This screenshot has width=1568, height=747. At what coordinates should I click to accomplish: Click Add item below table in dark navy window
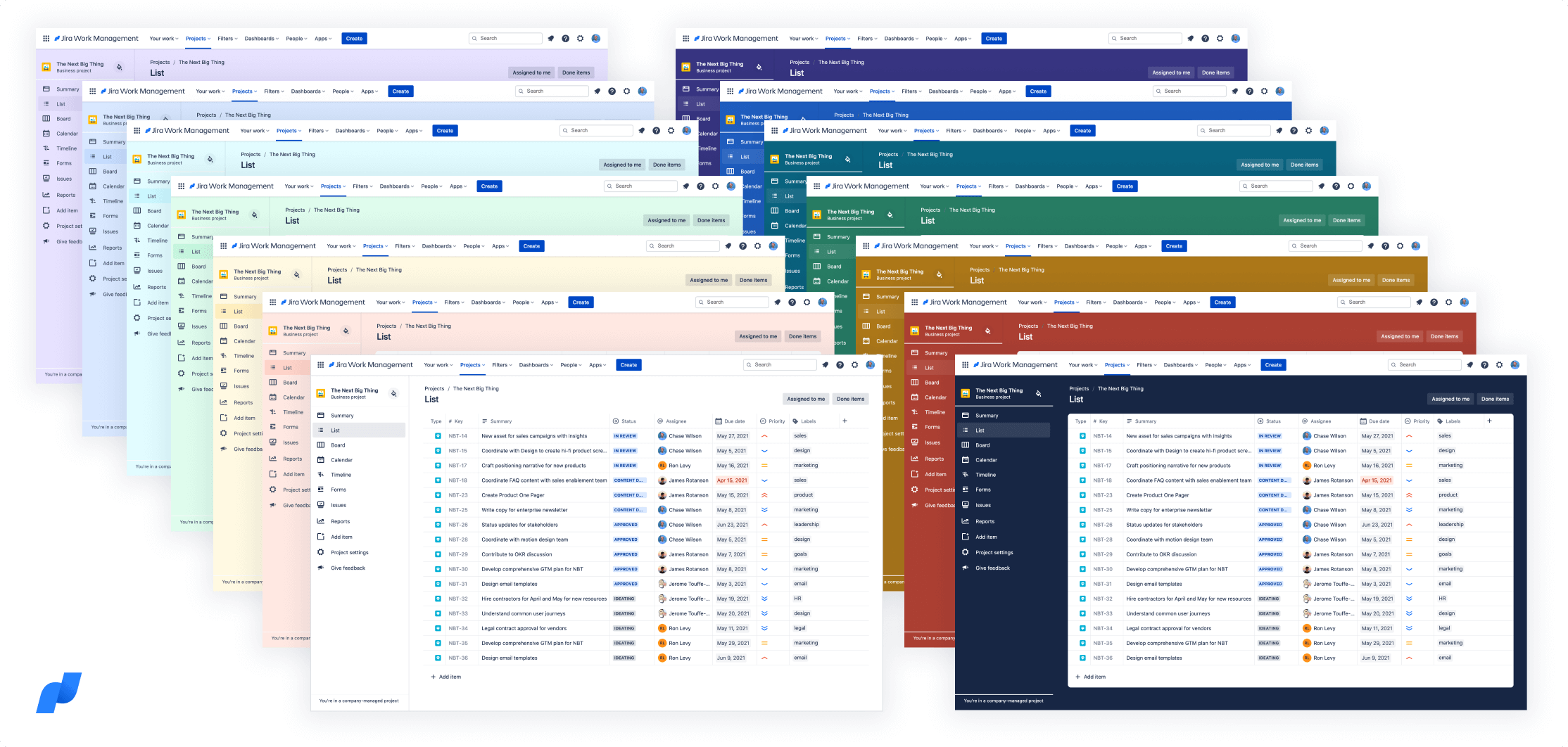pos(1090,677)
